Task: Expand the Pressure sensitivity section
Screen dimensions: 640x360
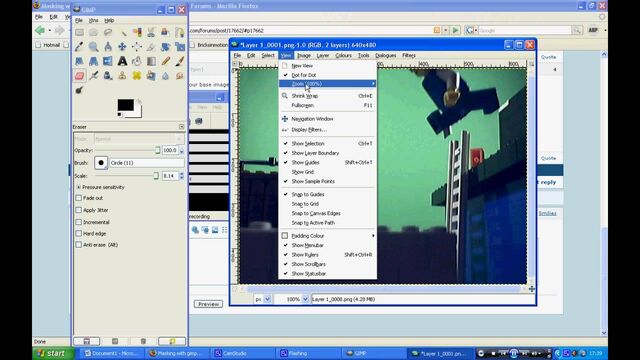Action: [x=79, y=187]
